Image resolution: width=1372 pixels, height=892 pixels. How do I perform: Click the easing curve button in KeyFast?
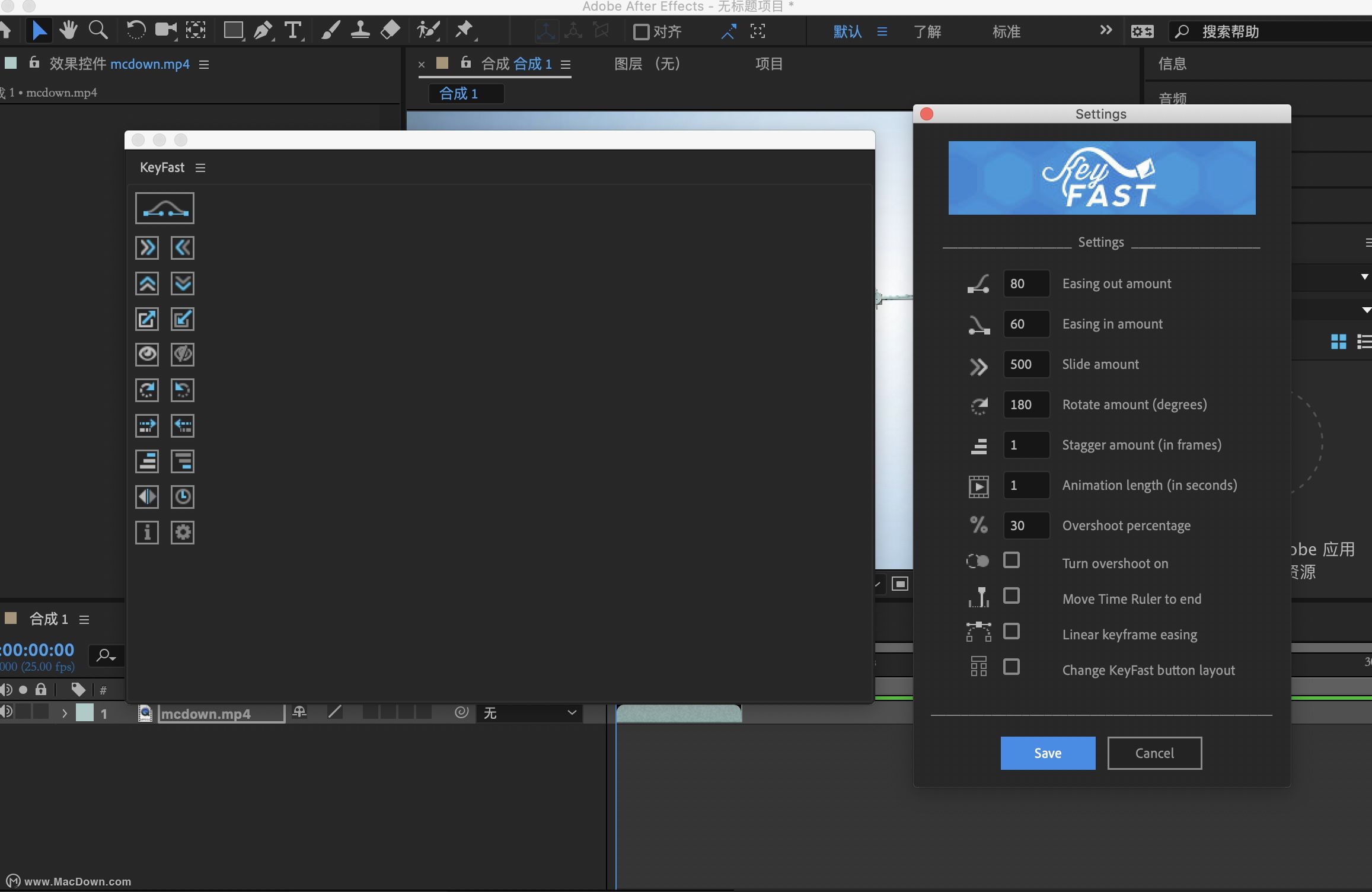point(164,208)
